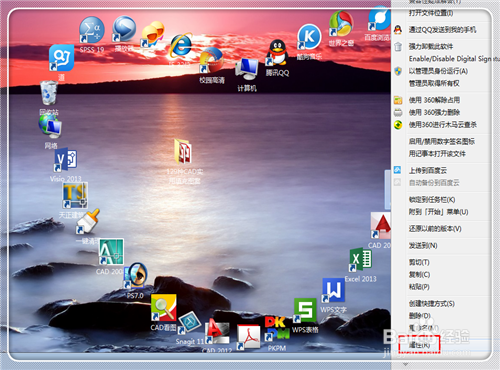This screenshot has height=370, width=500.
Task: Select the blue K music player shortcut
Action: coord(309,42)
